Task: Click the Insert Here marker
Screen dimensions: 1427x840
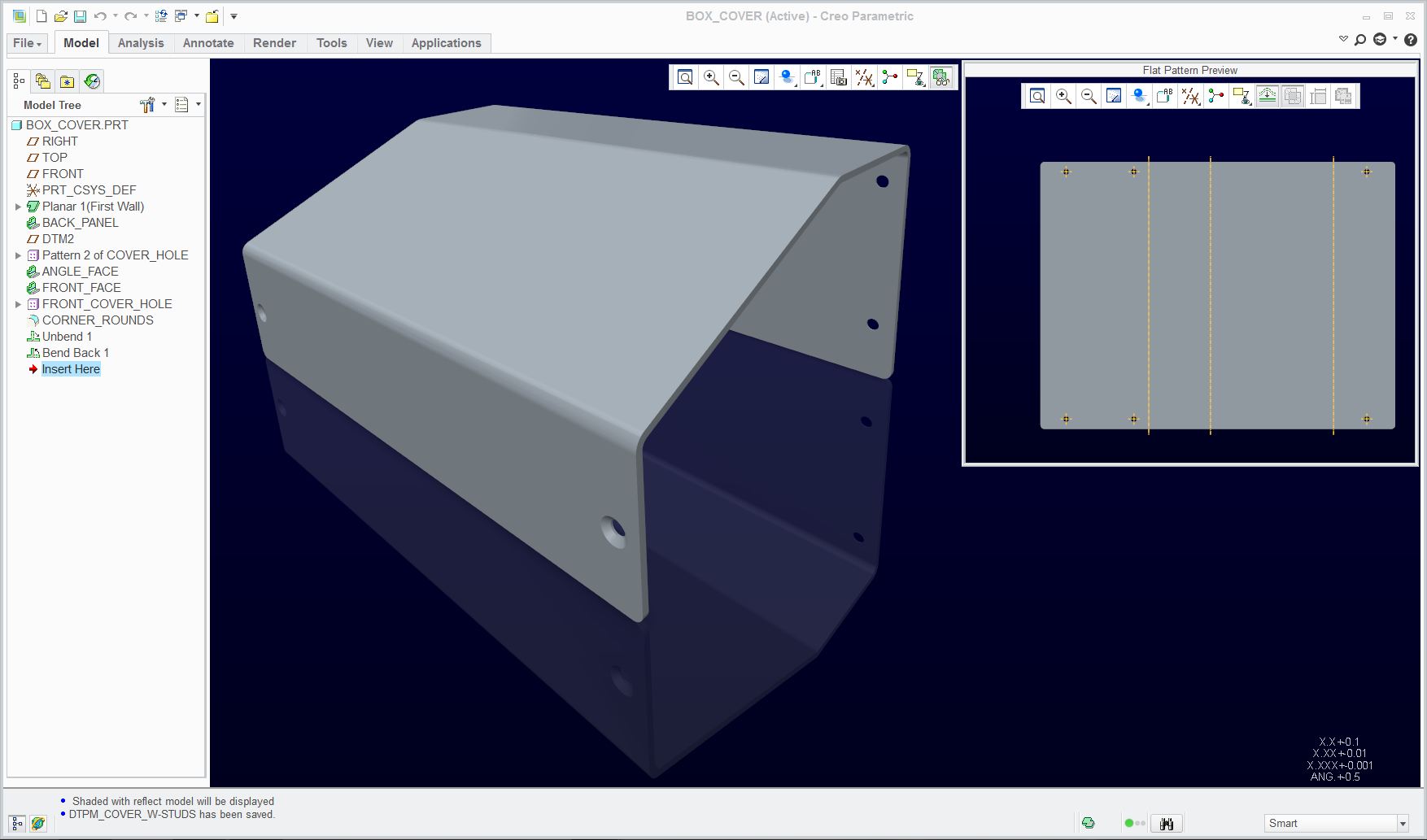Action: point(64,369)
